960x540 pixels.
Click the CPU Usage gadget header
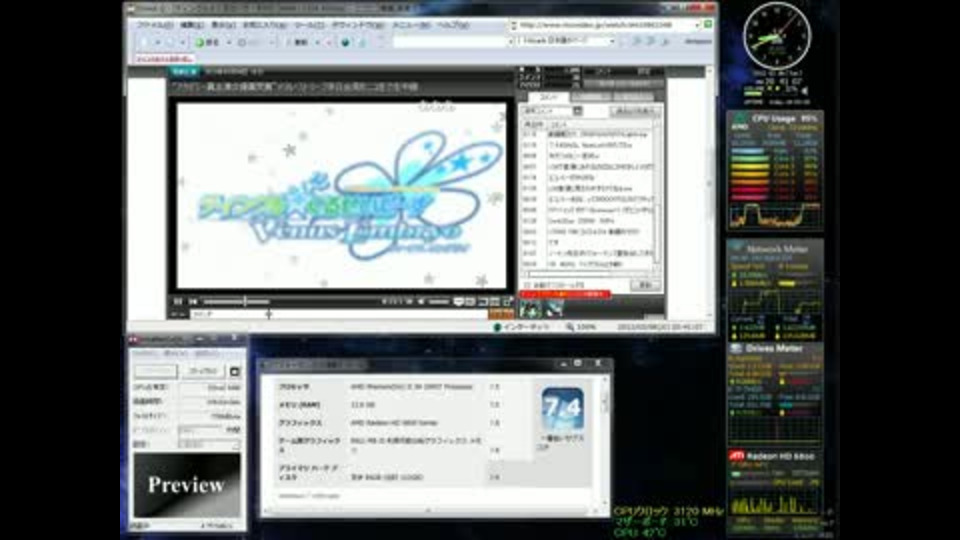coord(776,118)
